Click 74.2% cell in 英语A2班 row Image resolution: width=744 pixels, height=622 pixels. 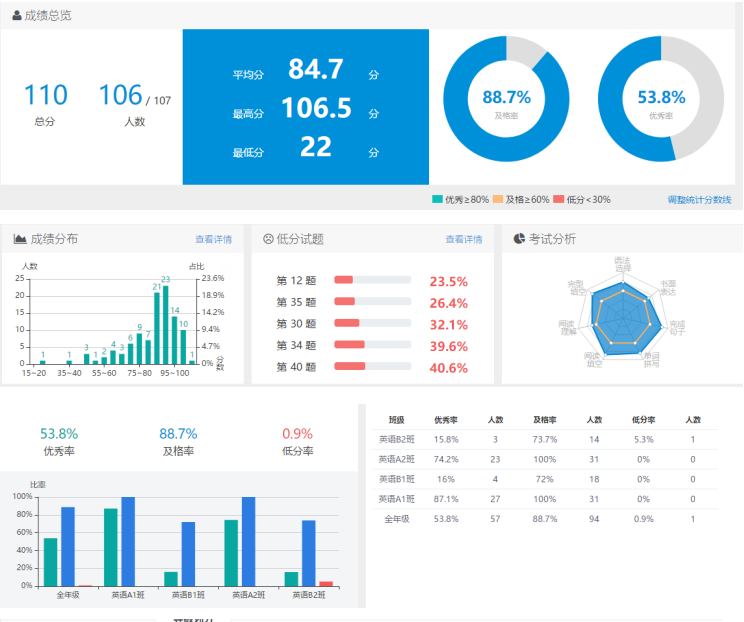446,459
